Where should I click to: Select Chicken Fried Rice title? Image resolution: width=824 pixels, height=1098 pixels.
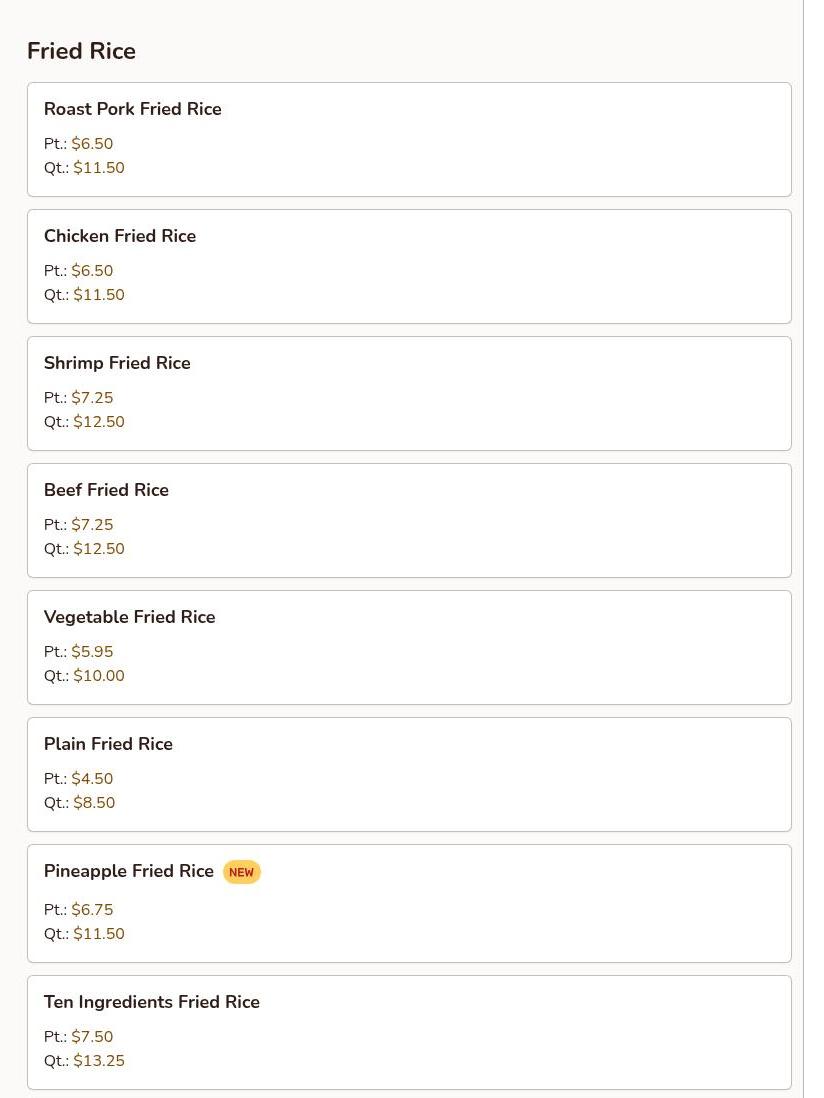point(120,236)
